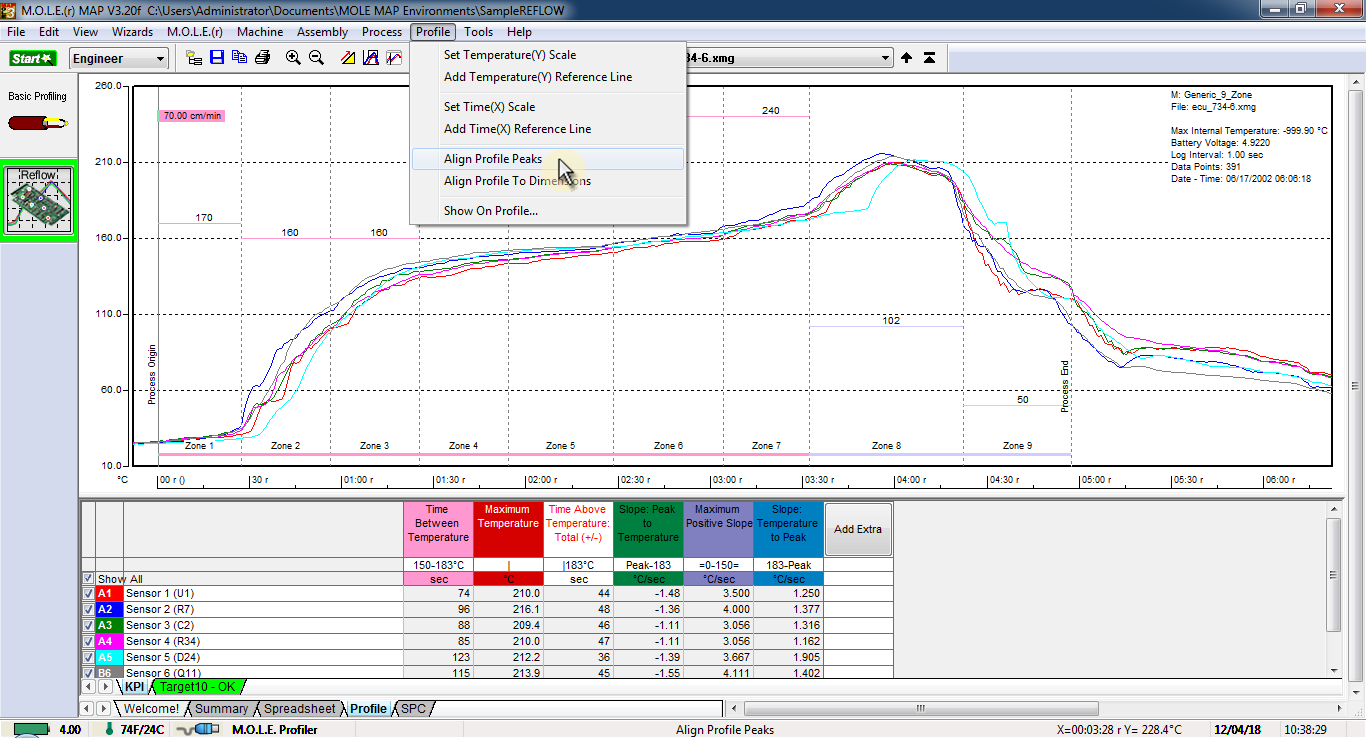This screenshot has height=738, width=1366.
Task: Open the Reflow circuit board thumbnail
Action: coord(39,201)
